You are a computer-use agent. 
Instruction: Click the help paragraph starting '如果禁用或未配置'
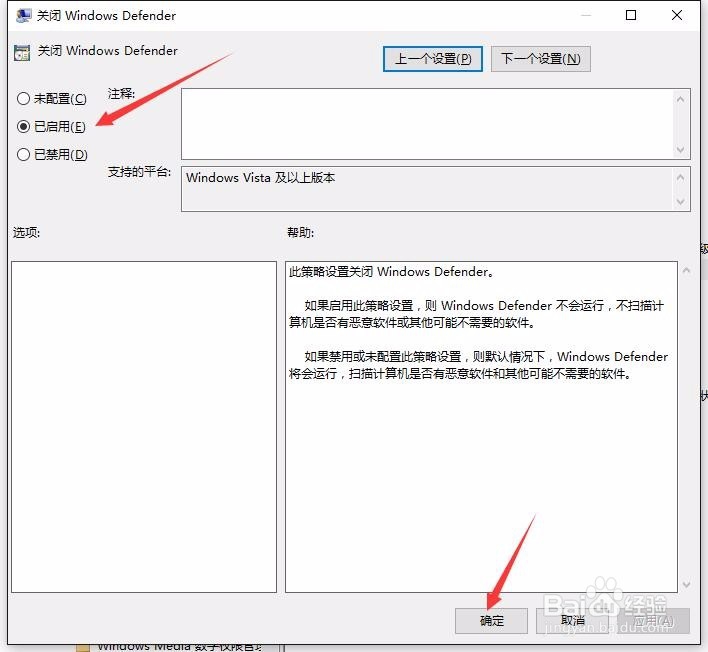[x=479, y=365]
